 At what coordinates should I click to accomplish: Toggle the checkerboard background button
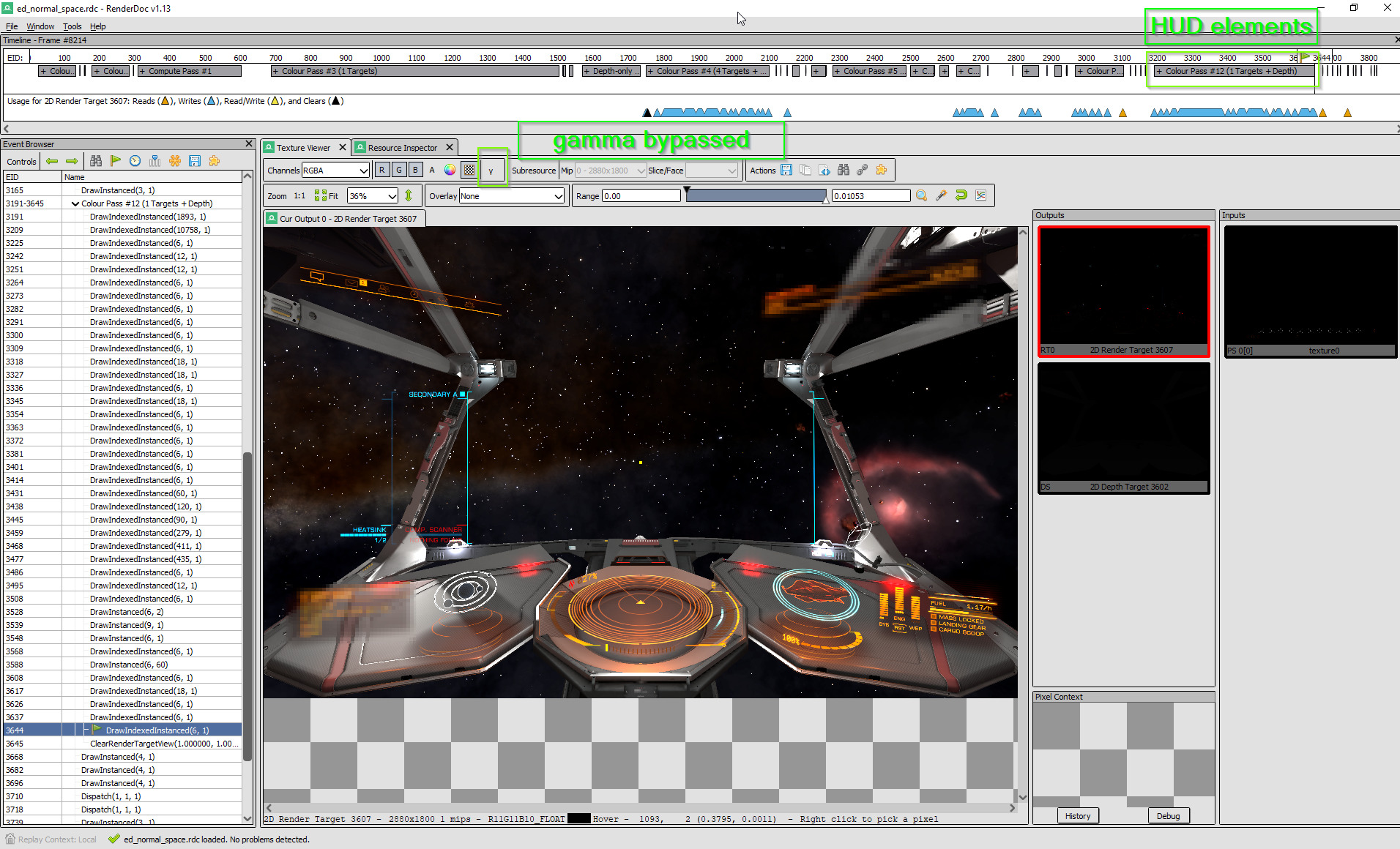(469, 170)
